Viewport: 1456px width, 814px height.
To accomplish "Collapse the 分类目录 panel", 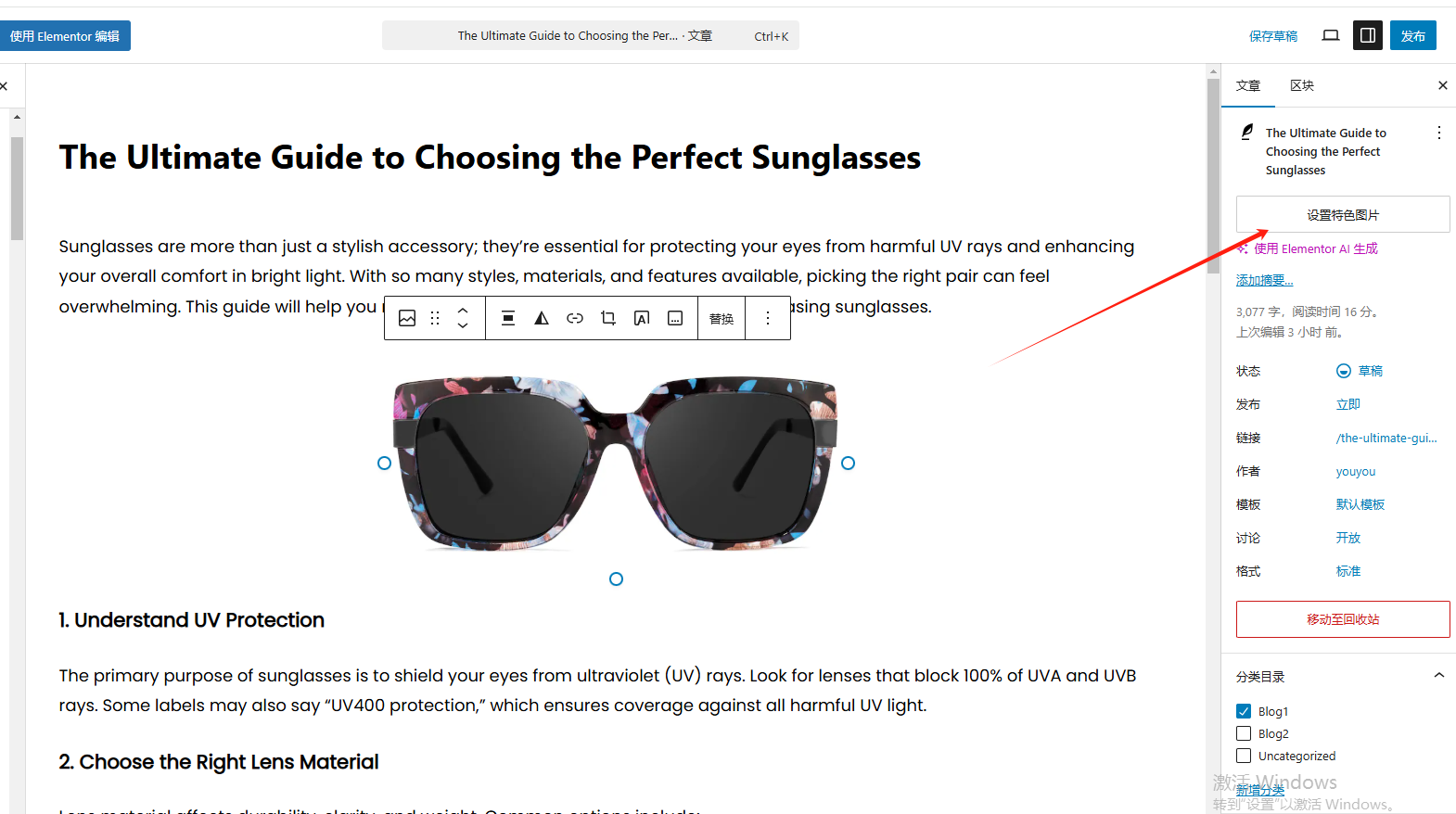I will [1438, 676].
